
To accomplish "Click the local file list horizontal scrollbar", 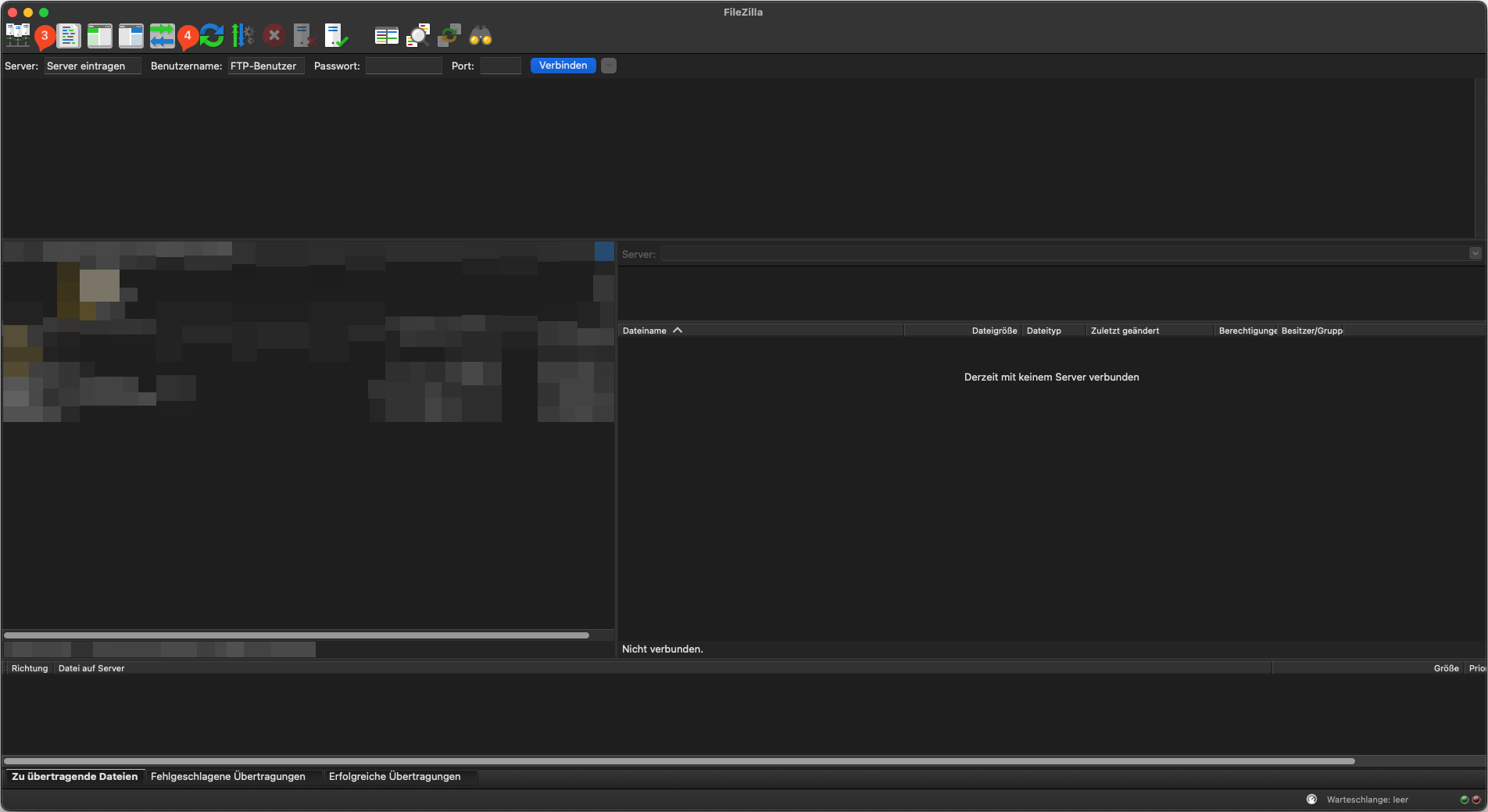I will (x=297, y=635).
